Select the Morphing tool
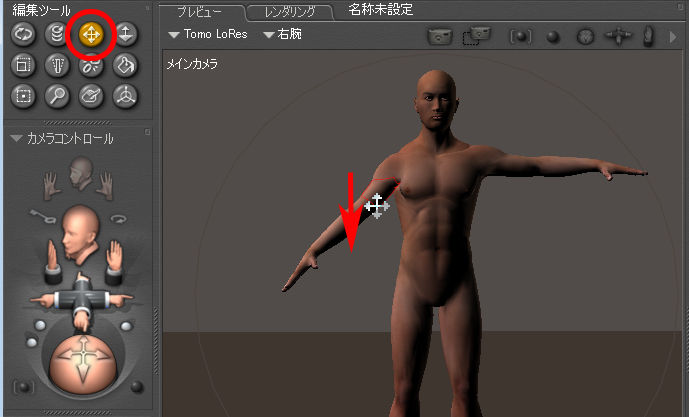 pyautogui.click(x=91, y=96)
